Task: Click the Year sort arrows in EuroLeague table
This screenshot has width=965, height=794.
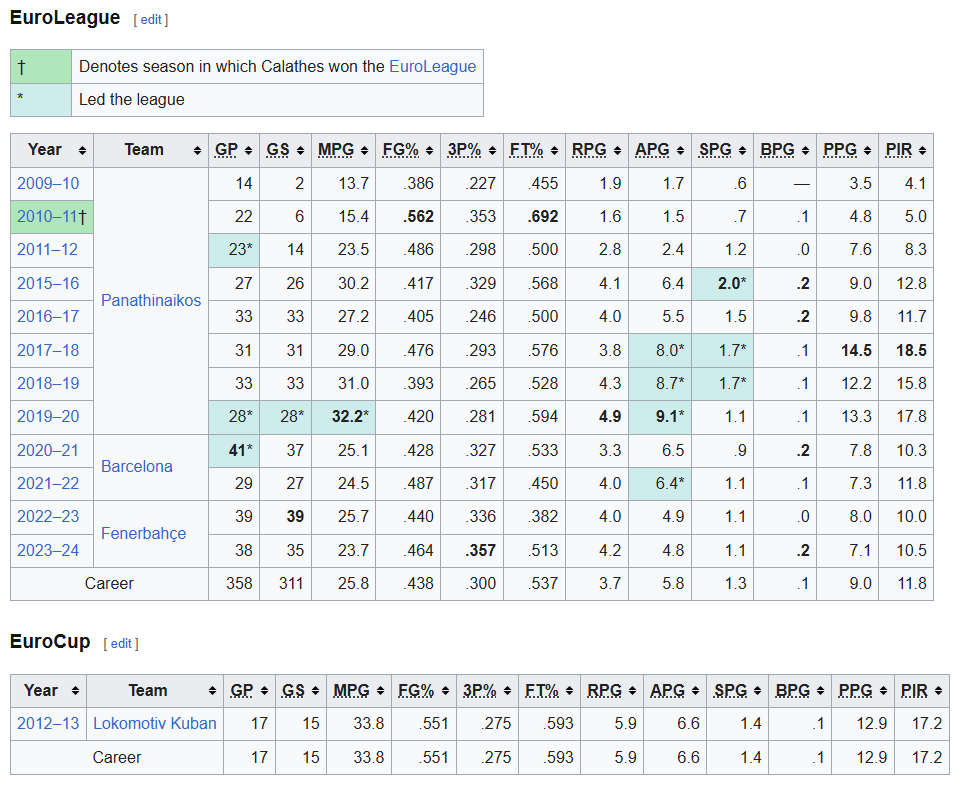Action: point(82,151)
